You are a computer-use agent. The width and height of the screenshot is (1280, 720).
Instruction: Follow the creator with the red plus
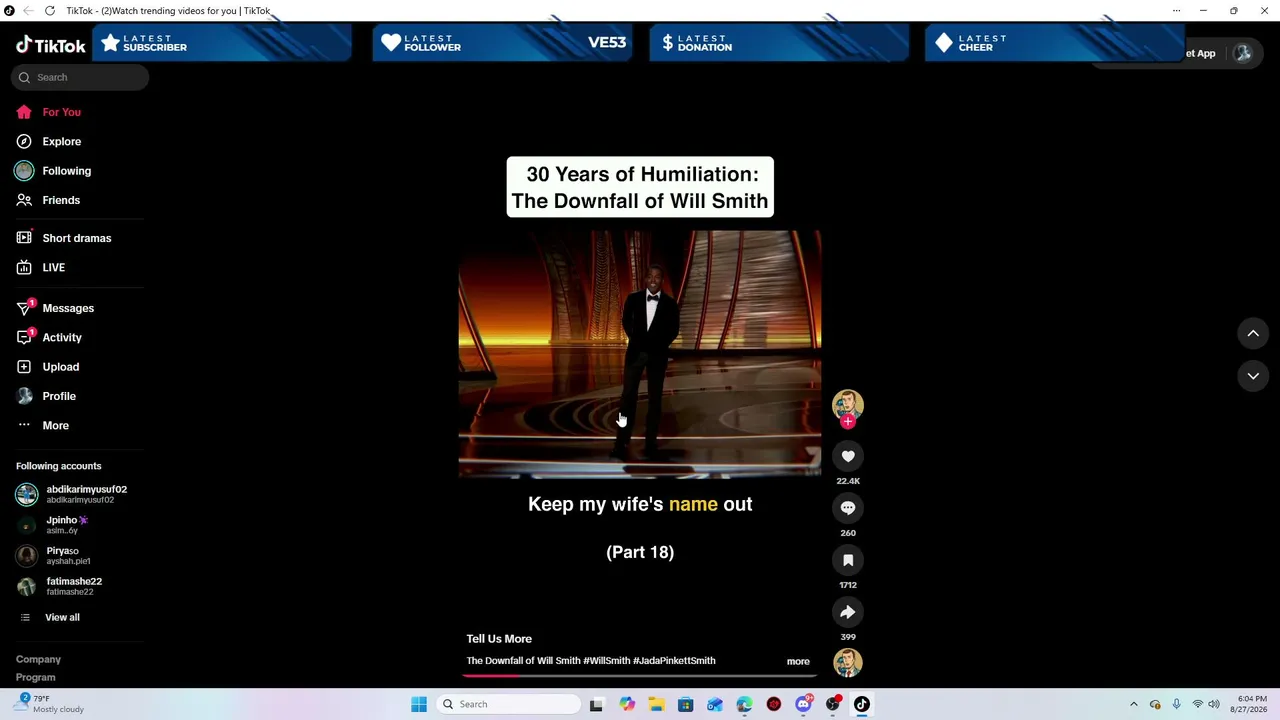click(x=848, y=422)
